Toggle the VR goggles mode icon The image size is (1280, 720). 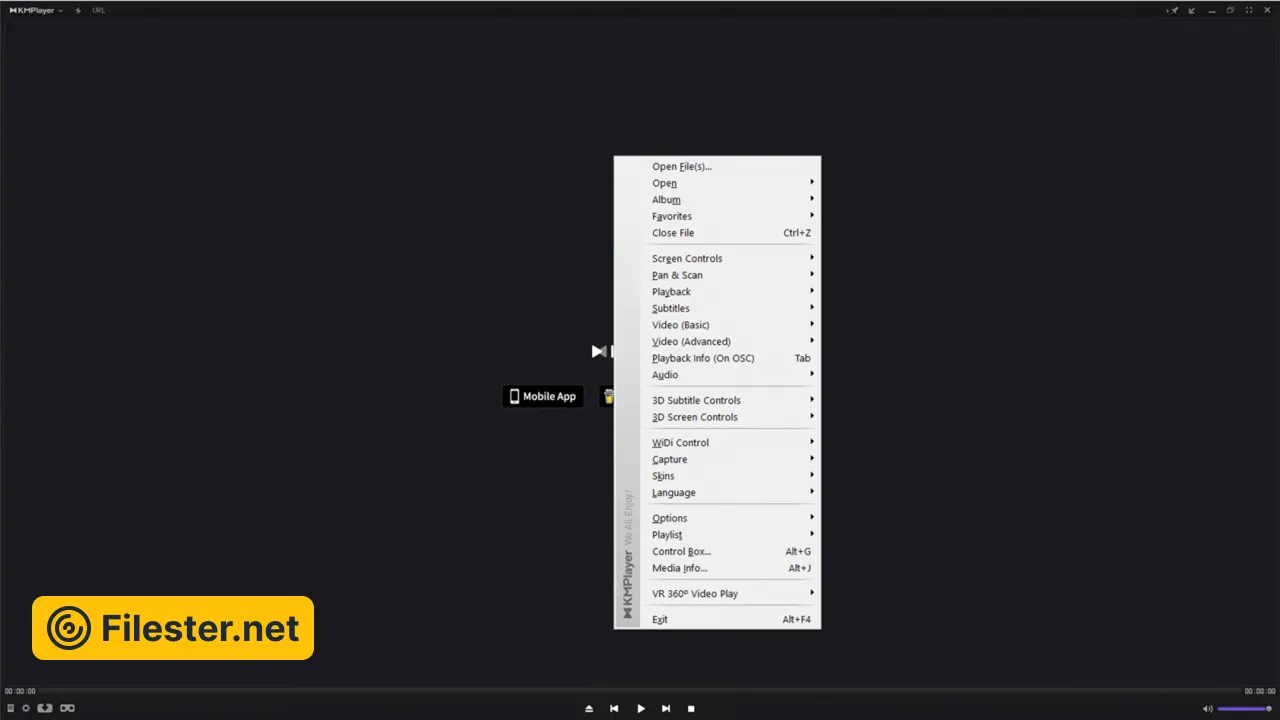click(x=67, y=708)
